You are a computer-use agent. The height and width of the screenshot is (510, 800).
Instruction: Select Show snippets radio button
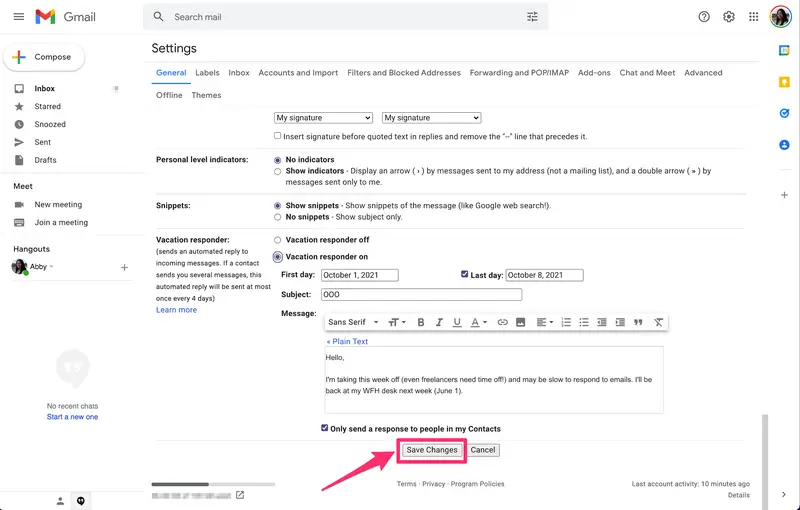tap(278, 206)
